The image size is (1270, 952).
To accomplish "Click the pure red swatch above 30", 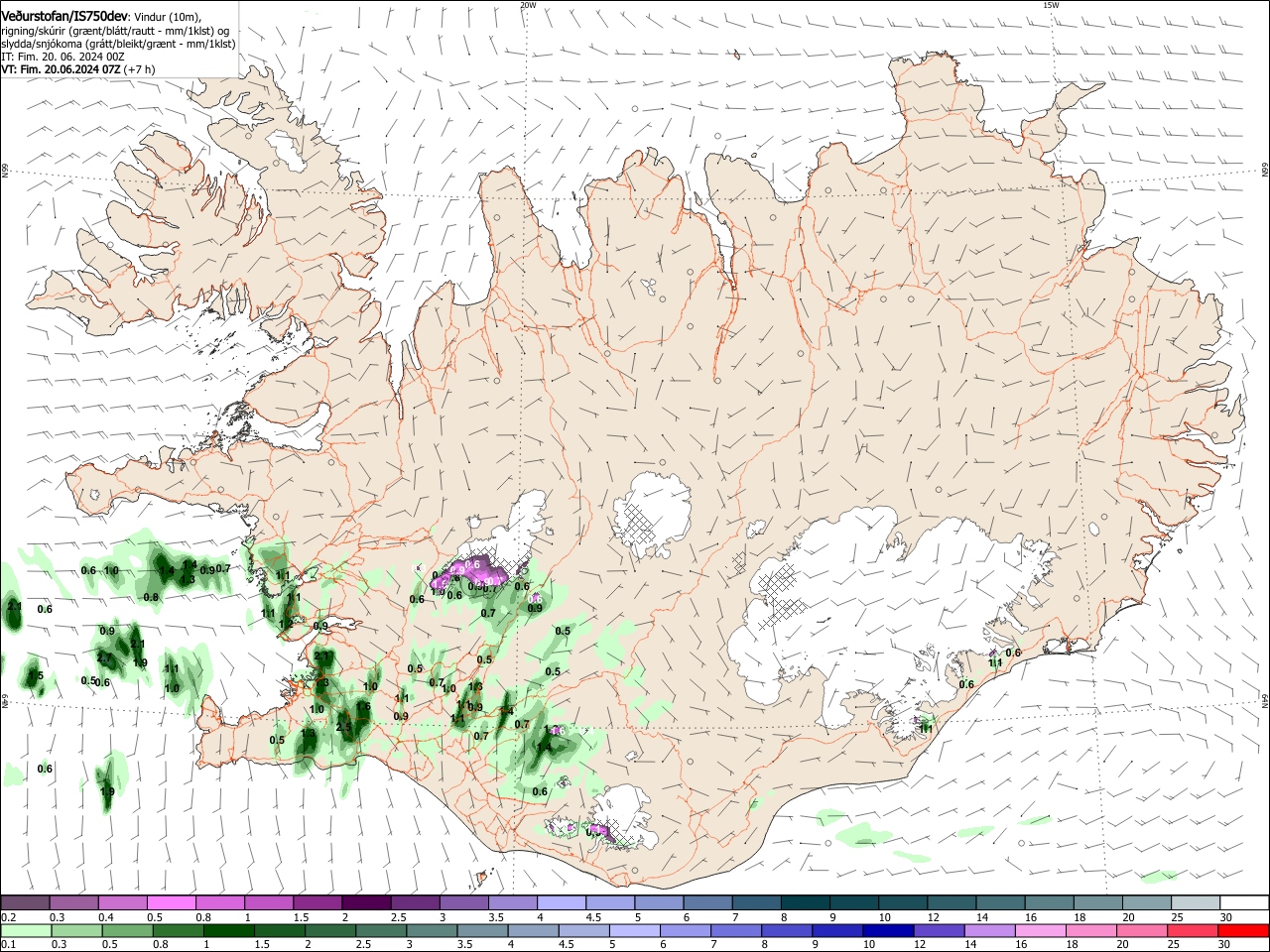I will [x=1242, y=931].
